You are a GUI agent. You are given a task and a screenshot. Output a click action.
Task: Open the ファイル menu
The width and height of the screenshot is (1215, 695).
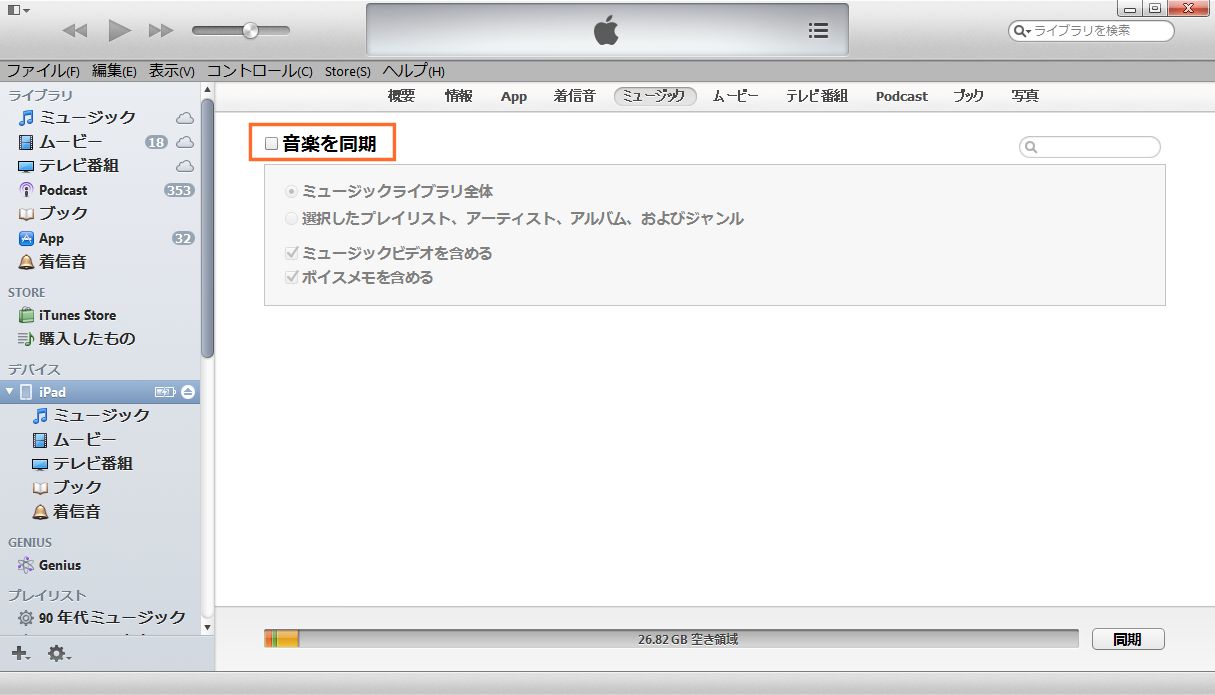point(43,71)
